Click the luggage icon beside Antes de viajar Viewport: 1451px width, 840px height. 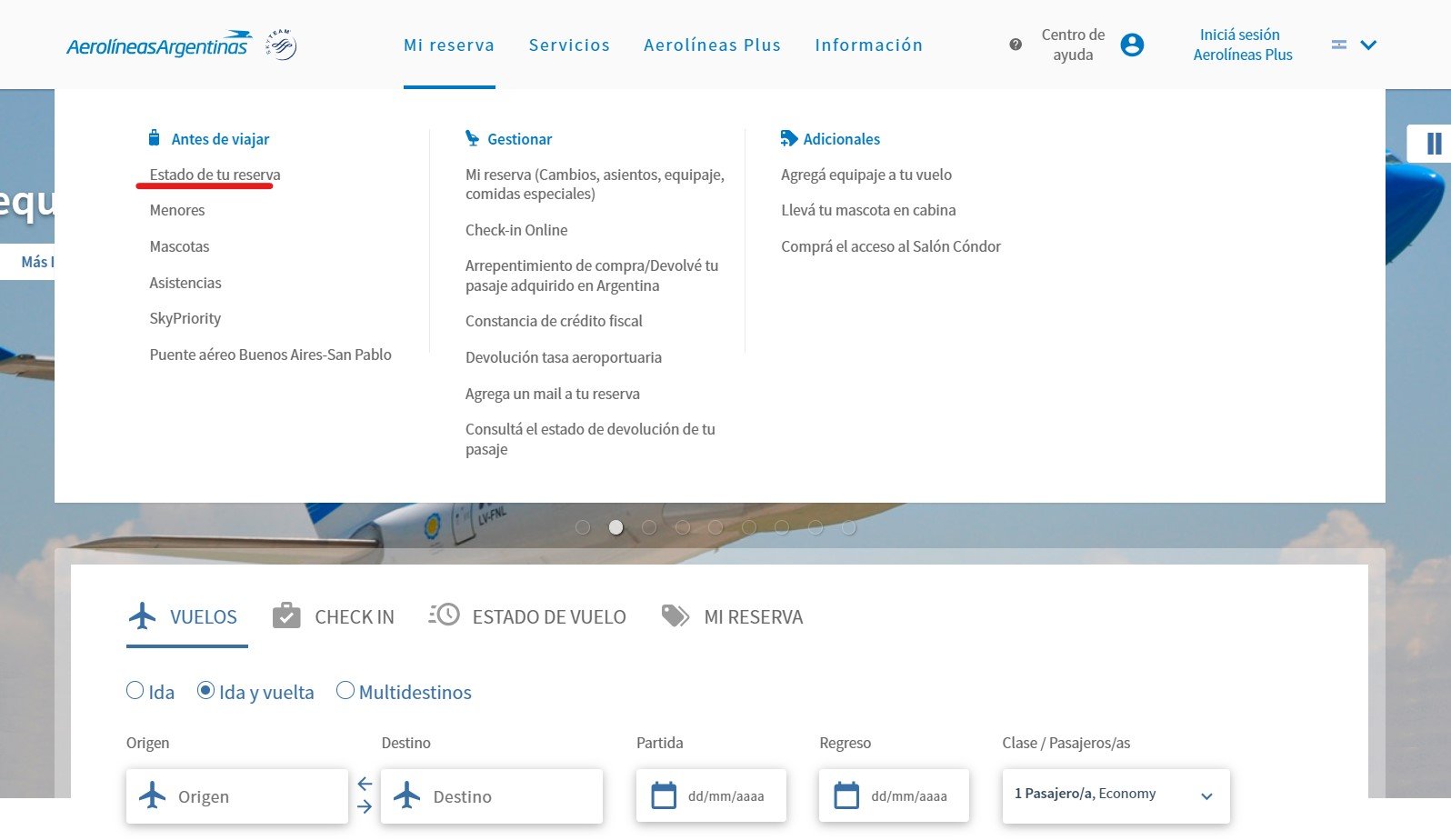click(155, 138)
